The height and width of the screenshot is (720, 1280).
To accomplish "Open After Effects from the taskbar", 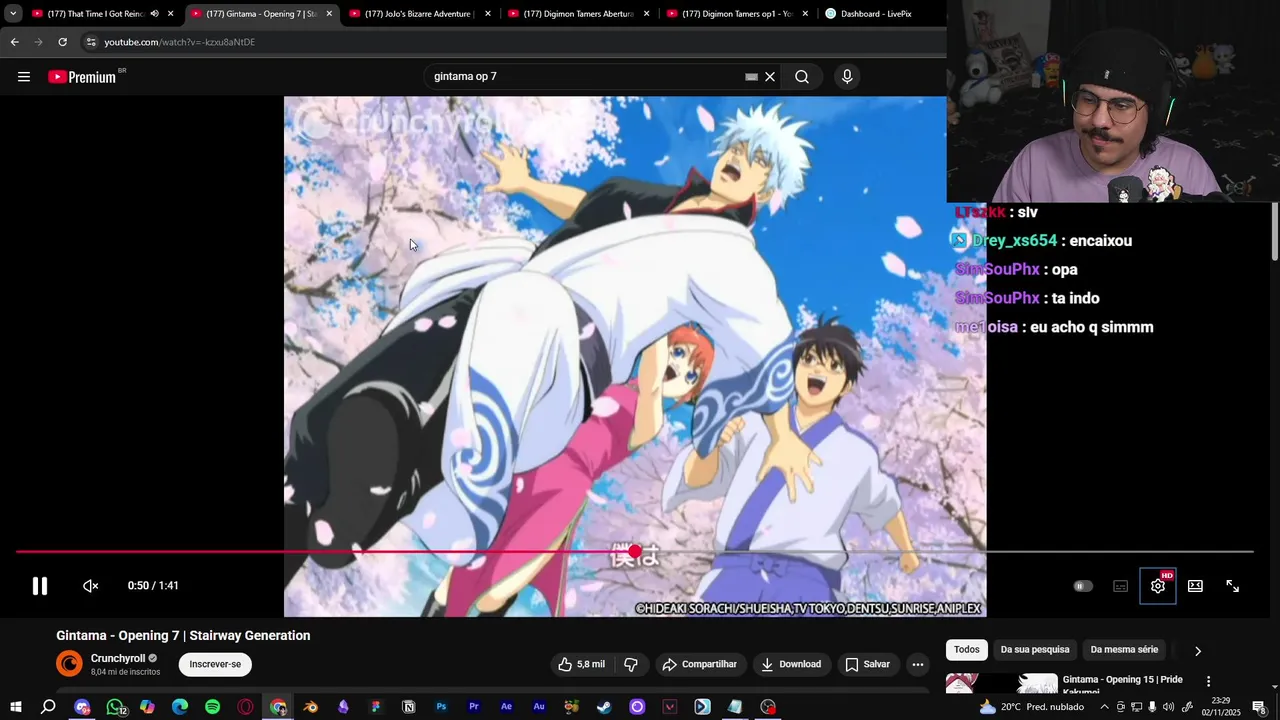I will [507, 707].
